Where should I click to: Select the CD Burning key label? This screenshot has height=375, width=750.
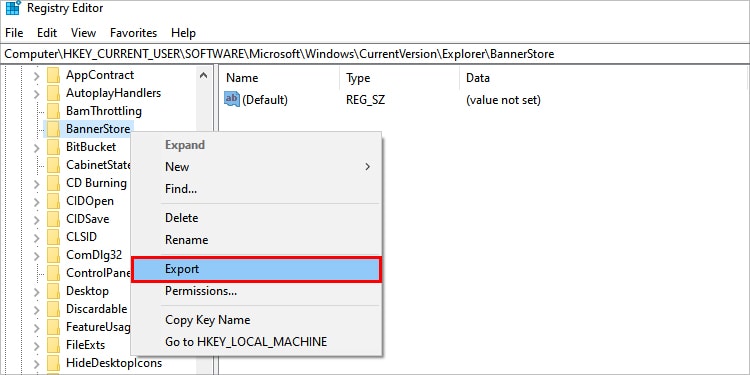click(96, 183)
